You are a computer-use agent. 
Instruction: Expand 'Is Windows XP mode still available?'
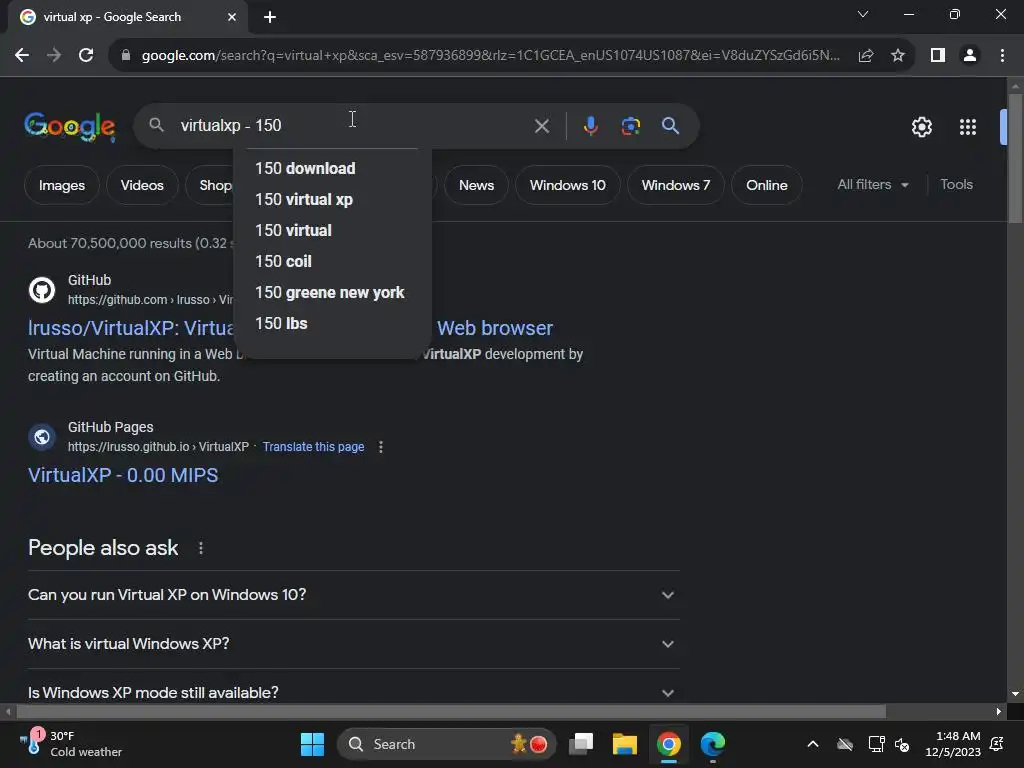pos(353,692)
